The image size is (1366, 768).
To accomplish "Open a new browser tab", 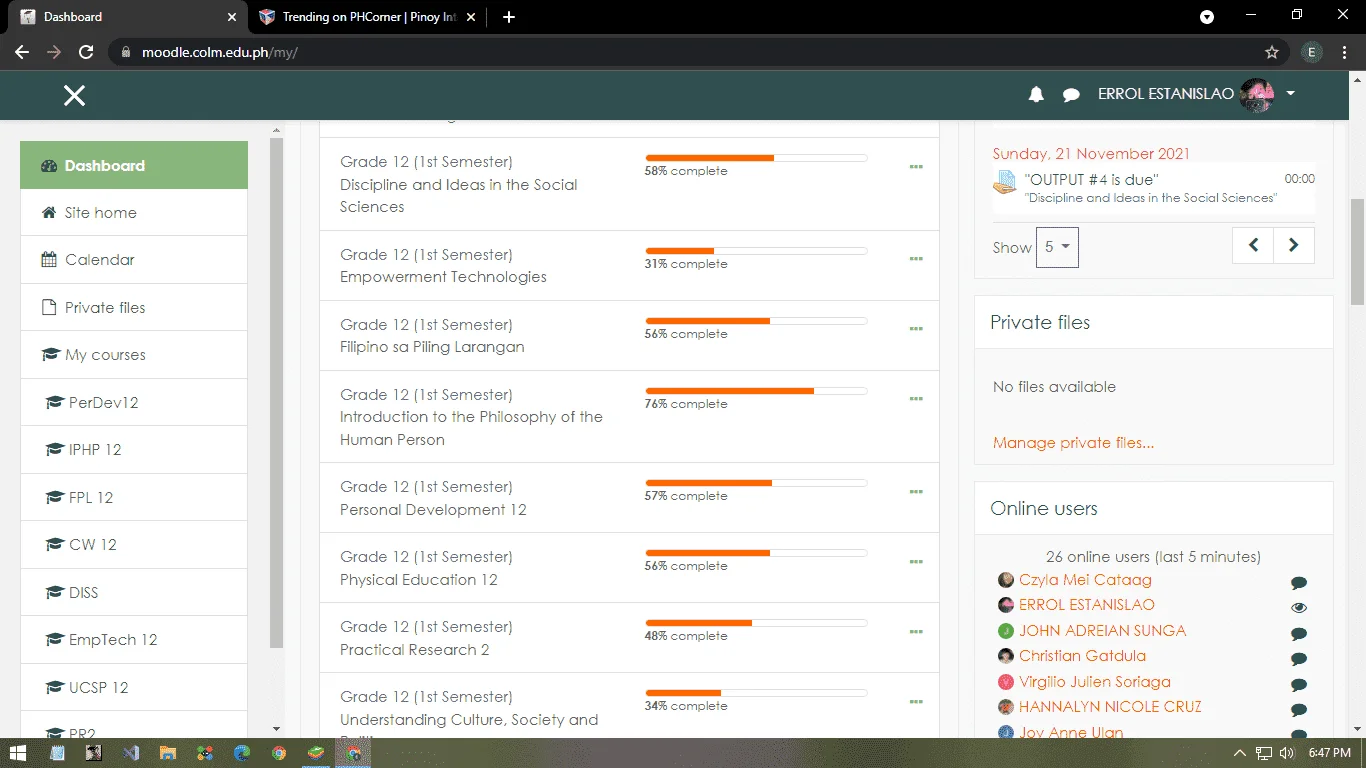I will [509, 17].
